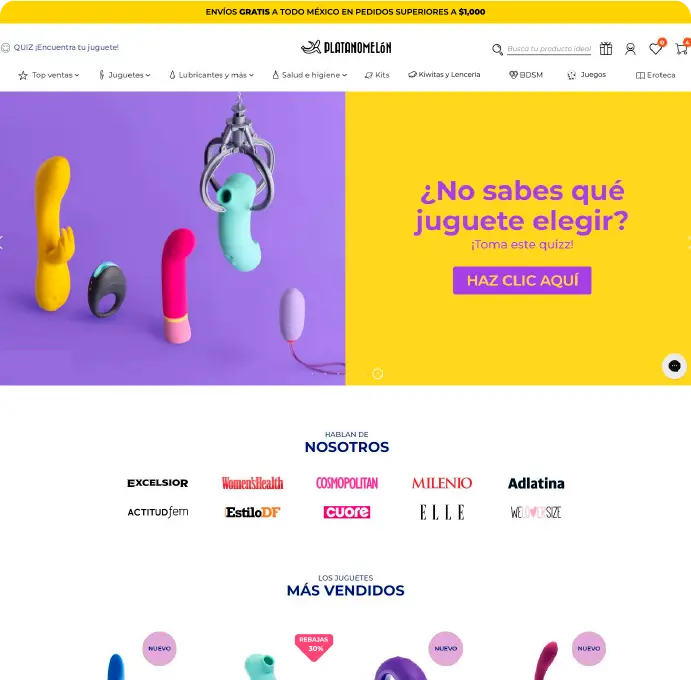Open the BDSM category
691x680 pixels.
point(526,75)
